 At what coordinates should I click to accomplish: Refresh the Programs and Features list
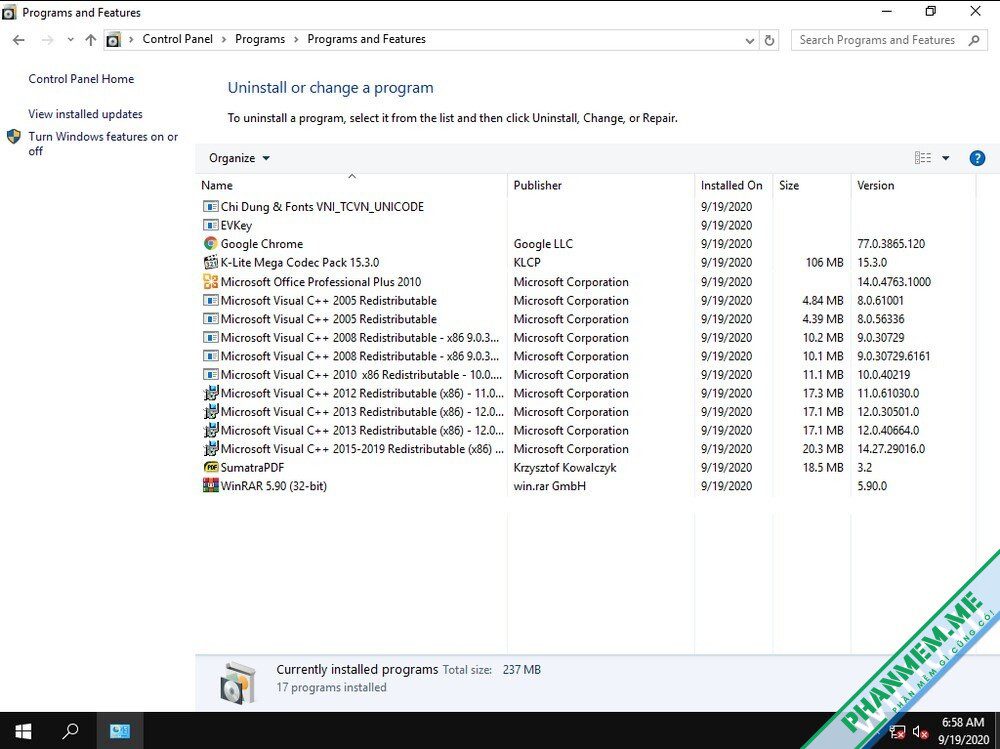pos(770,40)
